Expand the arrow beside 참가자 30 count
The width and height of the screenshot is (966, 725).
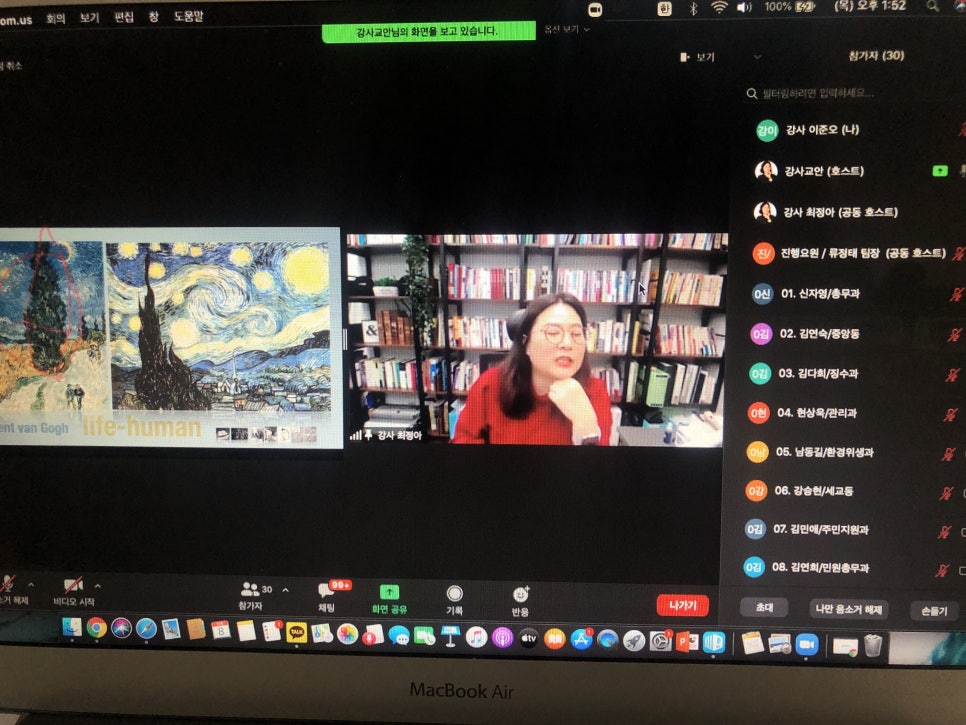point(286,589)
